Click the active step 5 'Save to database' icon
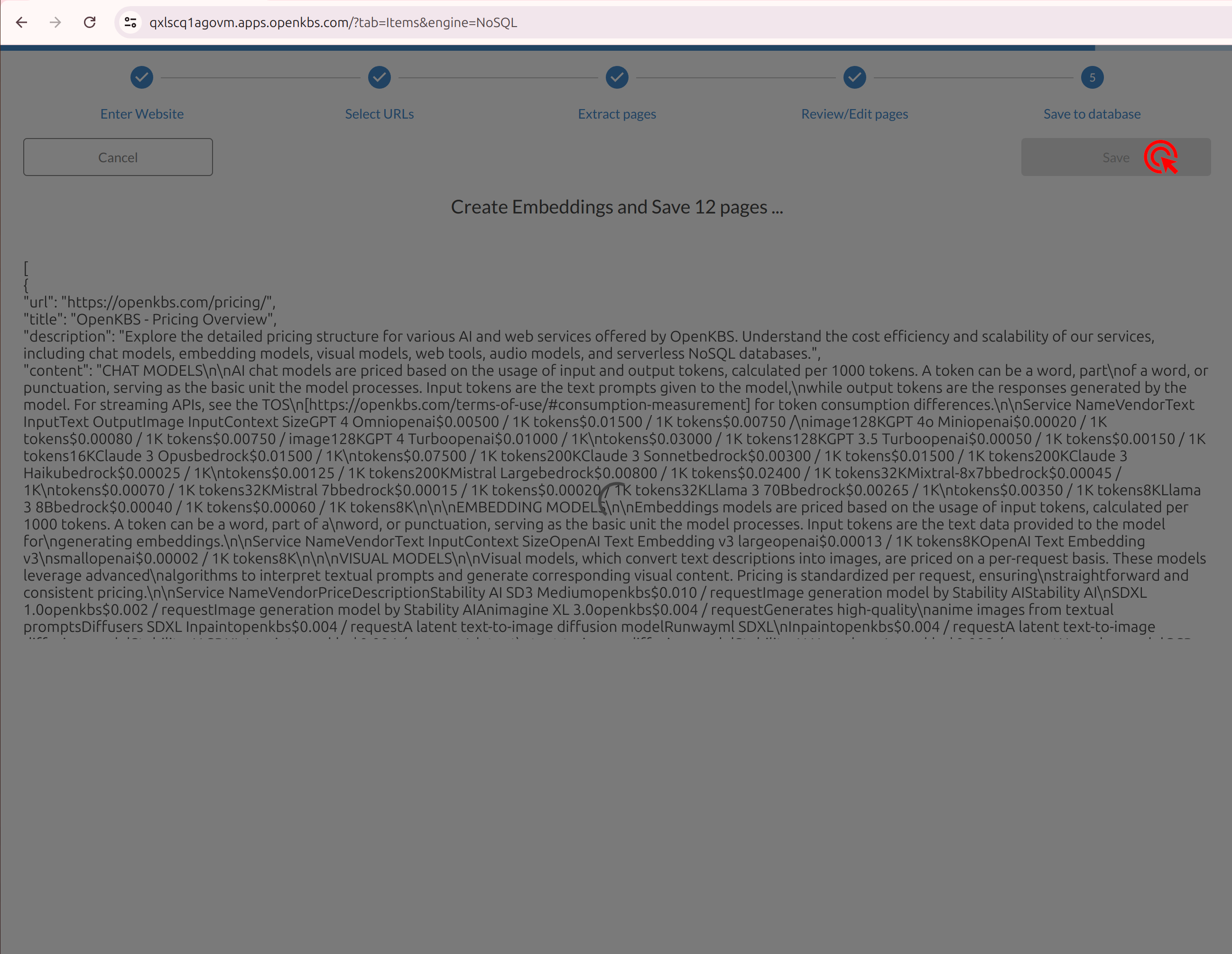Screen dimensions: 1232x954 pyautogui.click(x=1092, y=77)
